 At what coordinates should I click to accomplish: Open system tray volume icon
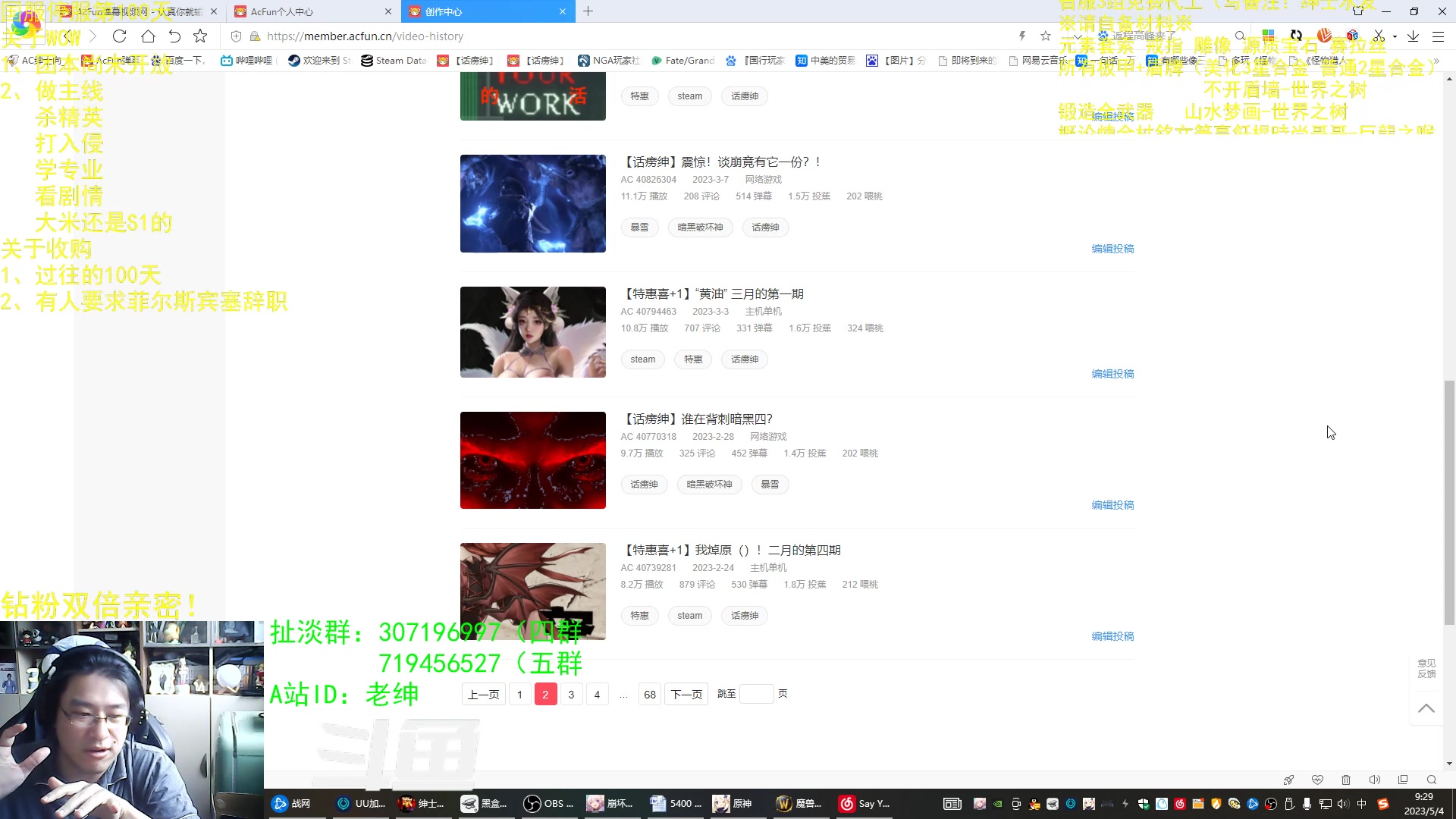[1343, 804]
